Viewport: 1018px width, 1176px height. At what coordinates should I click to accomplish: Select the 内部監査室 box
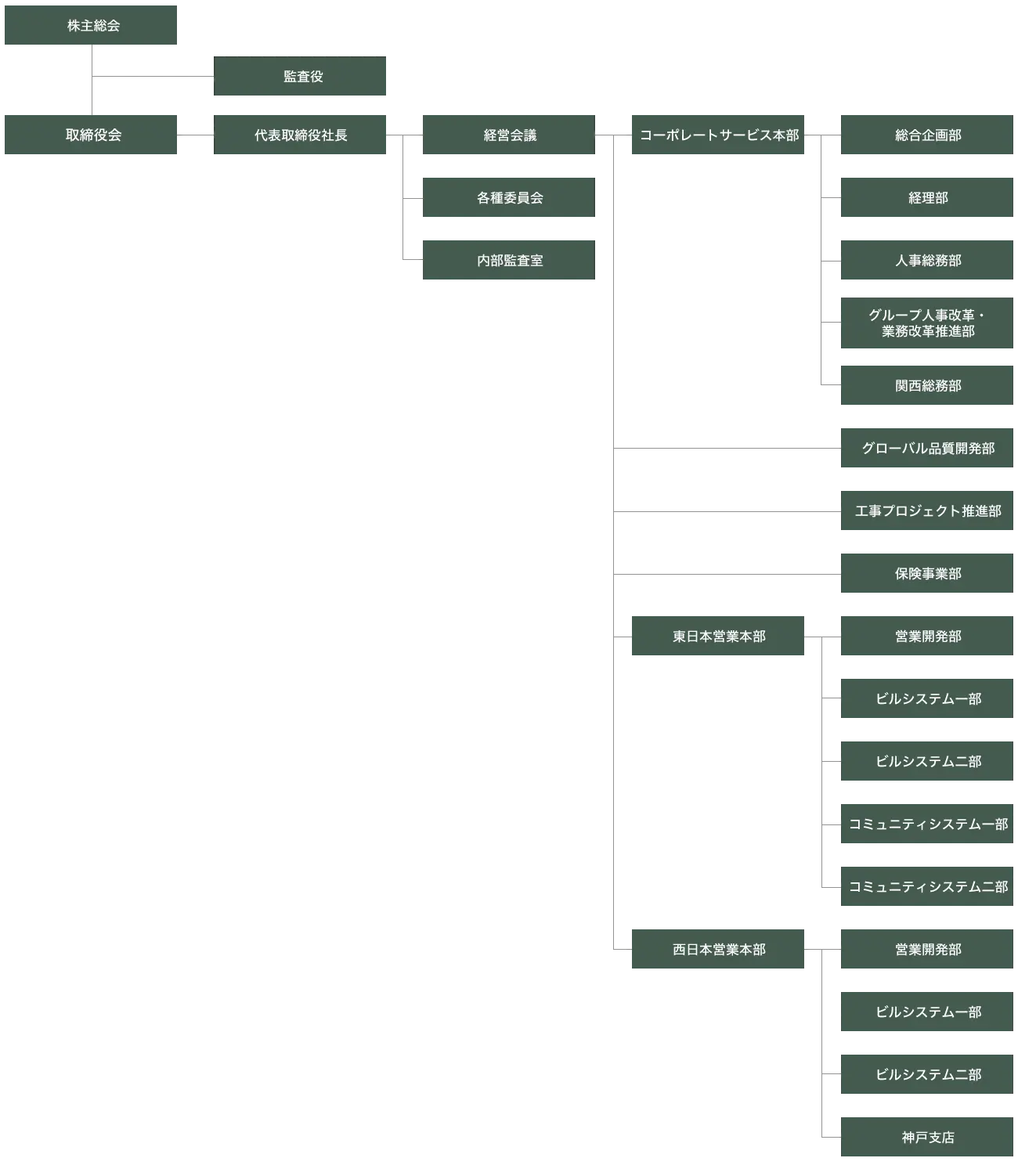(507, 260)
